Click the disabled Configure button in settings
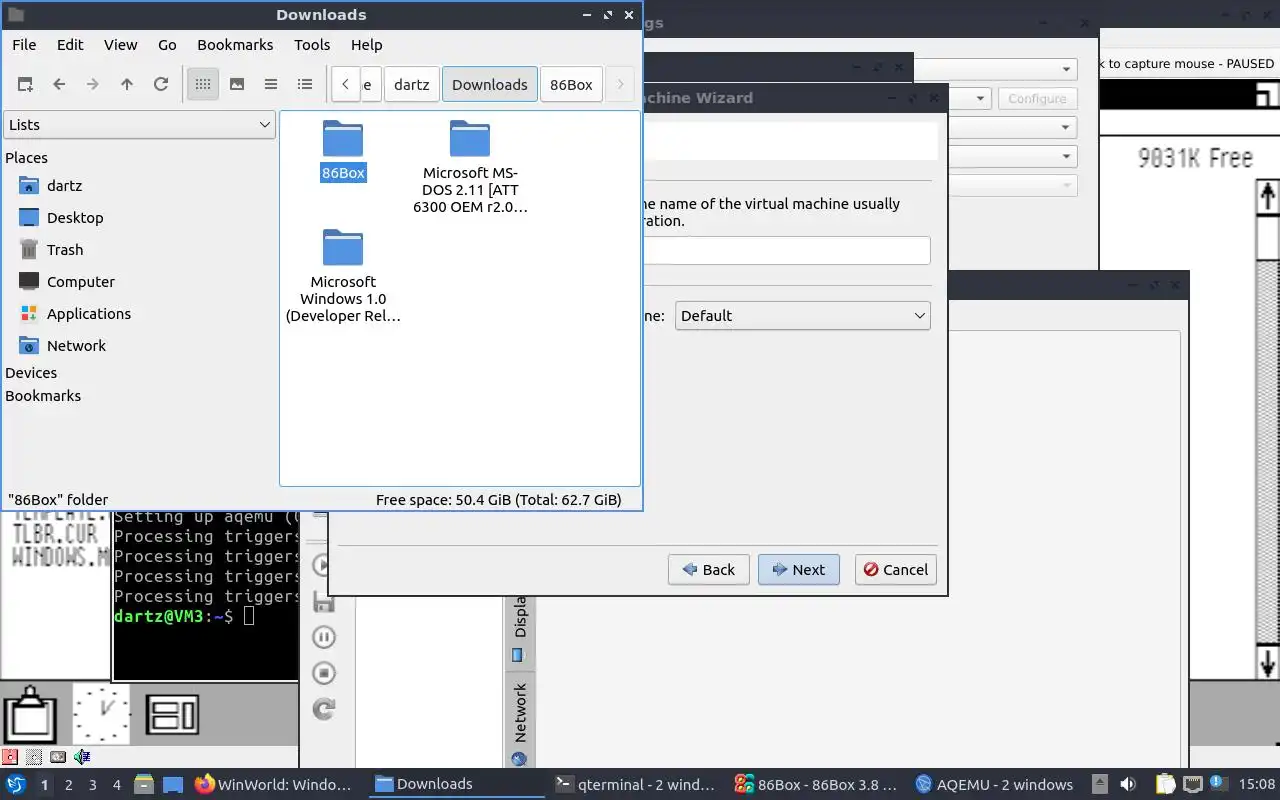 point(1037,99)
